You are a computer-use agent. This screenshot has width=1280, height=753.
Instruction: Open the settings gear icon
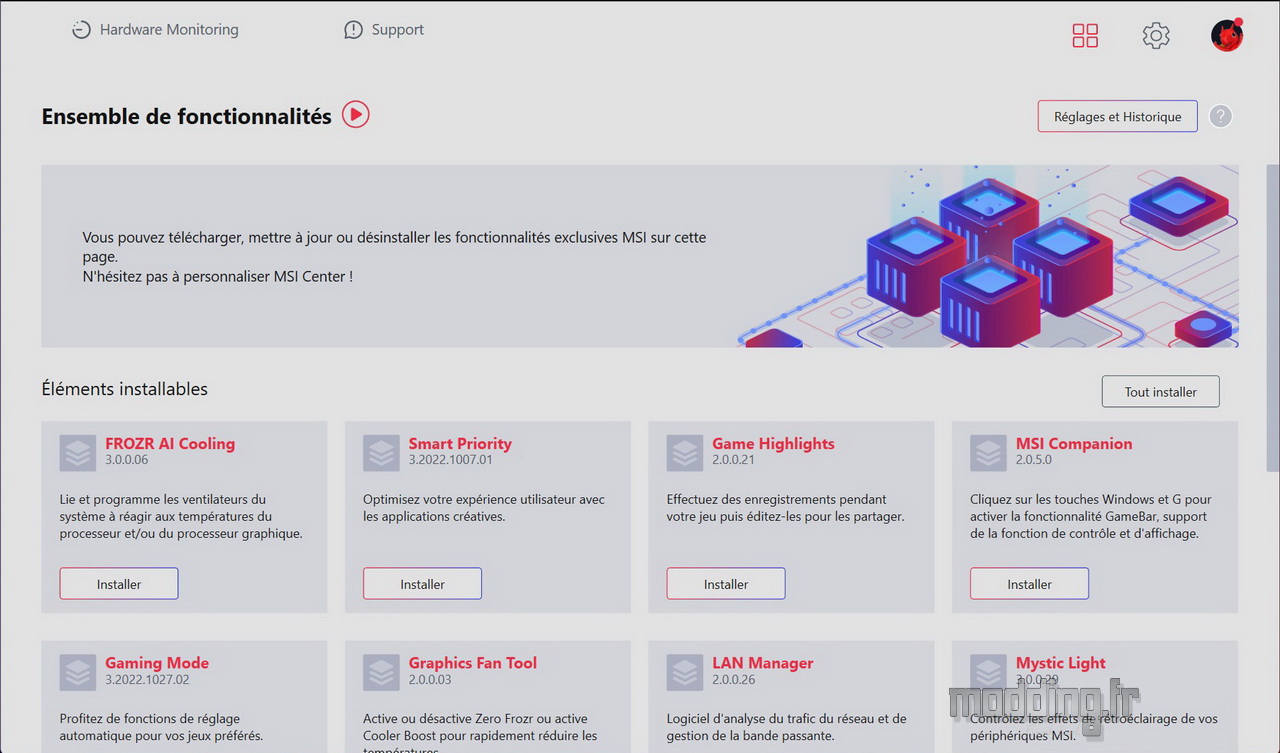point(1156,36)
